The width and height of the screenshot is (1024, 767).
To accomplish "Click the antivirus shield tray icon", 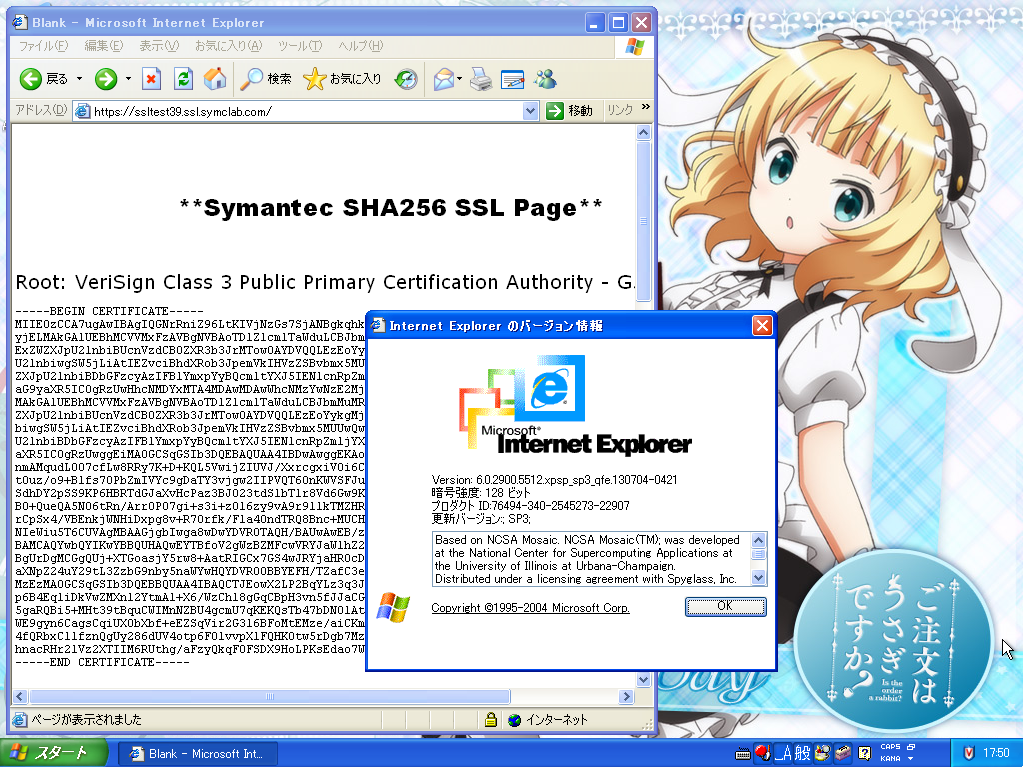I will (x=969, y=753).
